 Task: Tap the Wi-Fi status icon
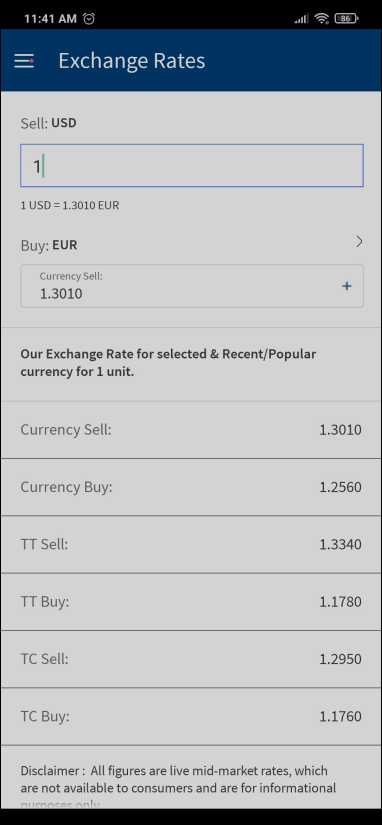pyautogui.click(x=321, y=18)
